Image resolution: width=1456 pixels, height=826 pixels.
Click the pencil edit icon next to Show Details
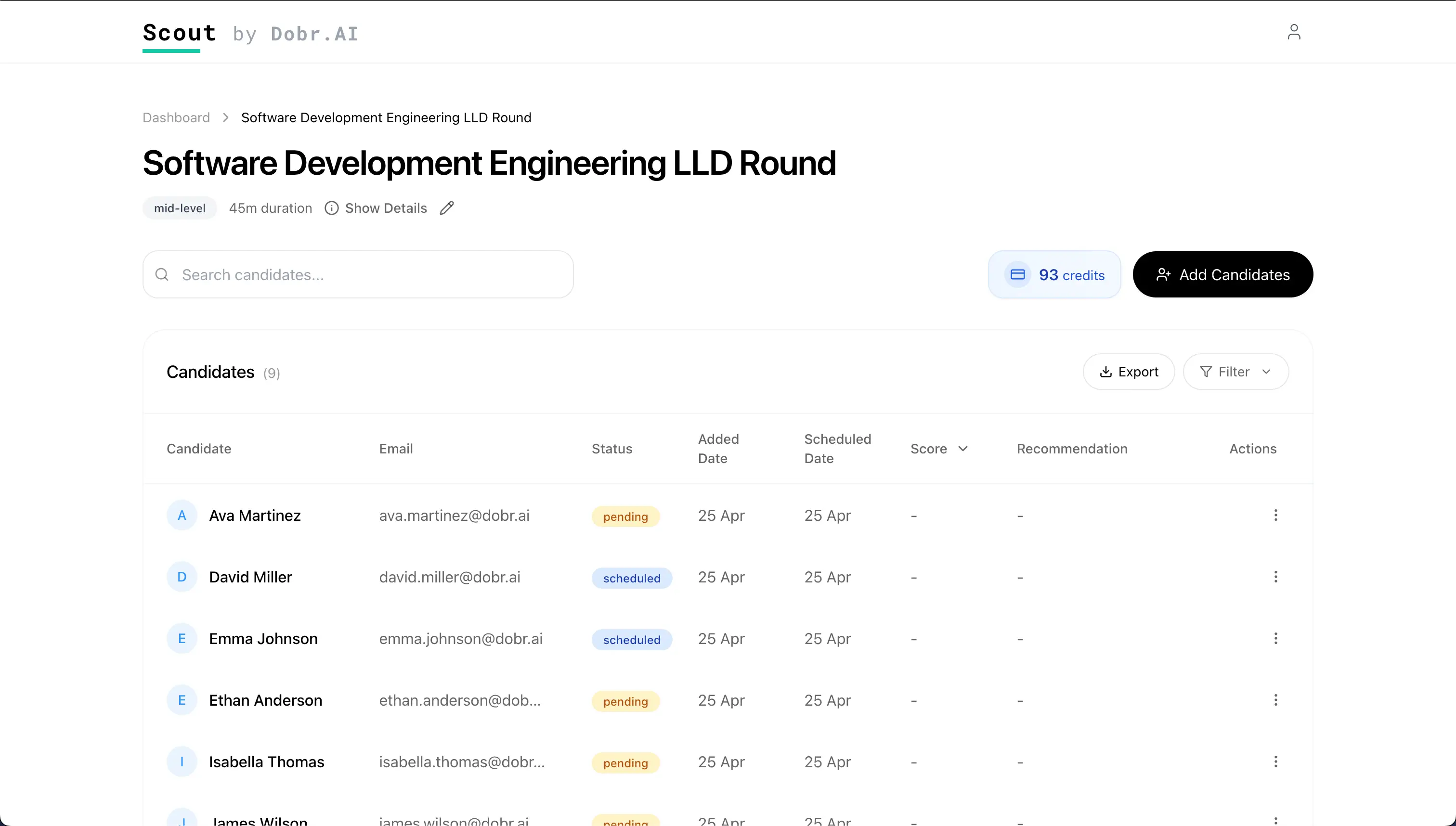point(446,208)
